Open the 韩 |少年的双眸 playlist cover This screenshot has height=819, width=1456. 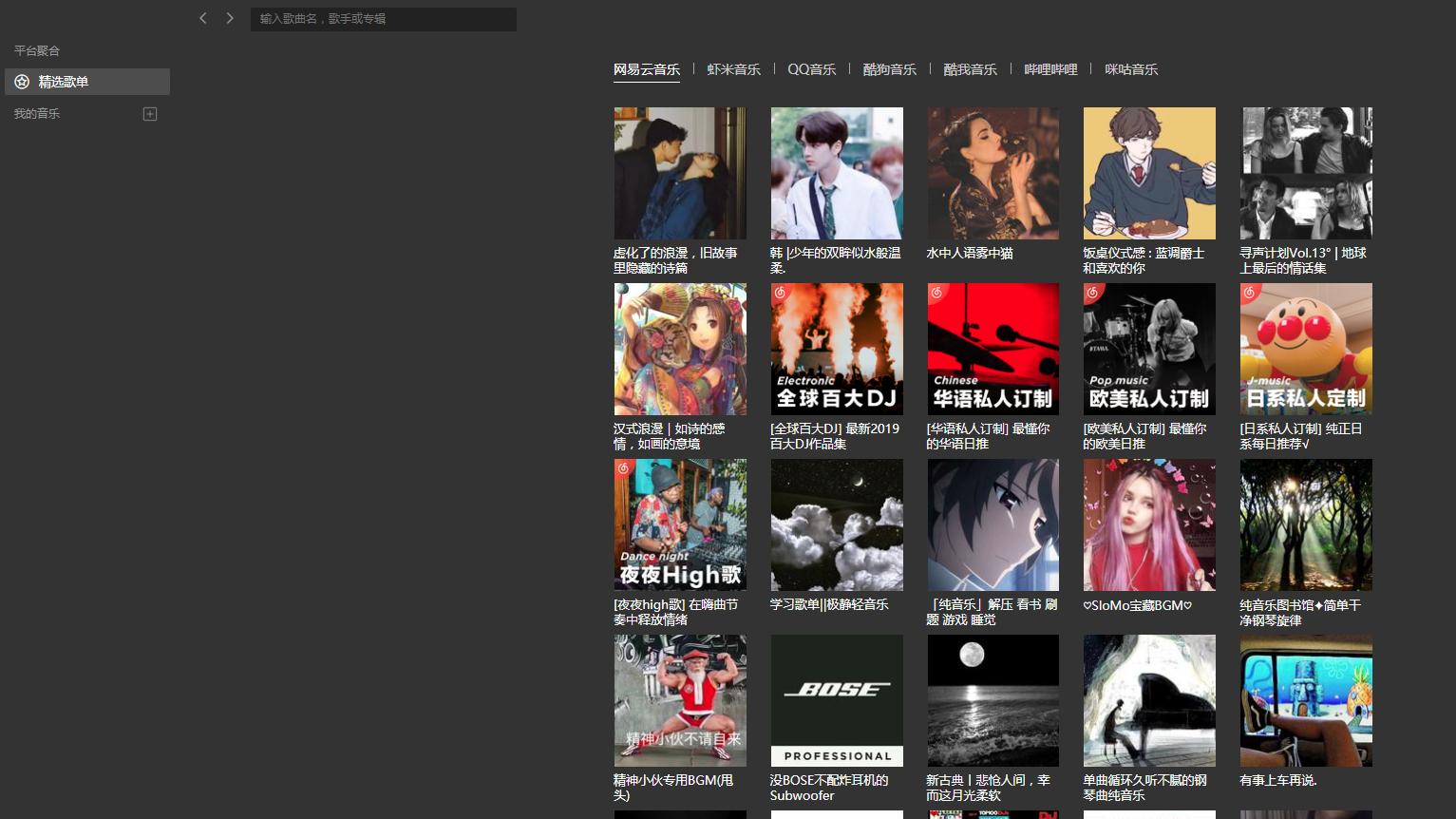tap(837, 173)
